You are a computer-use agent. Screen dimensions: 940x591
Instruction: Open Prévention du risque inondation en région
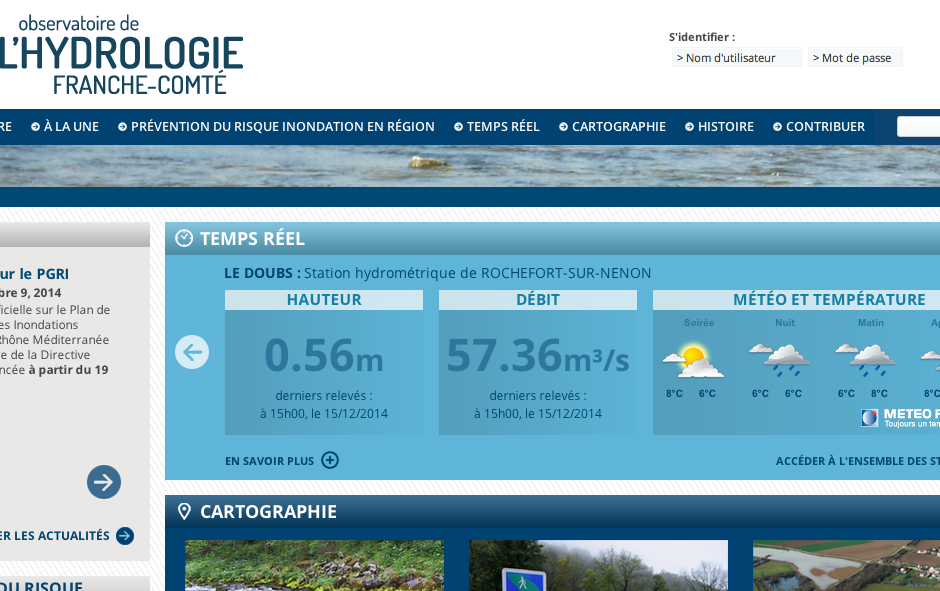276,126
